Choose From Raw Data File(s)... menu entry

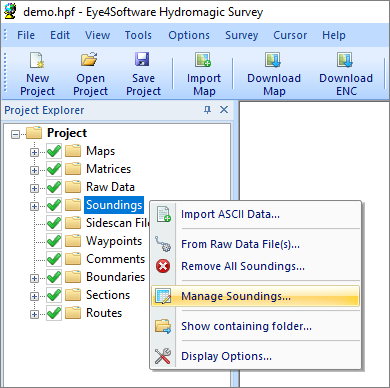point(255,244)
